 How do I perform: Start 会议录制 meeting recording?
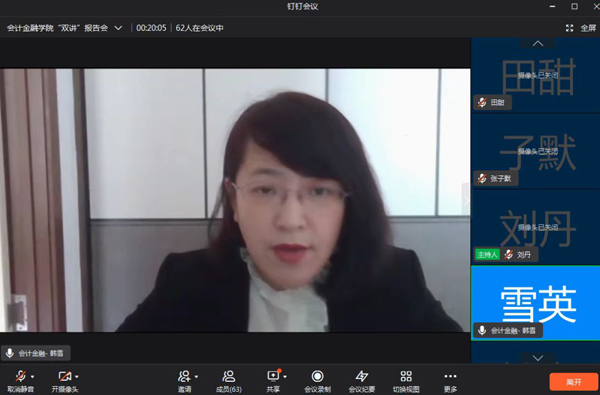coord(317,382)
